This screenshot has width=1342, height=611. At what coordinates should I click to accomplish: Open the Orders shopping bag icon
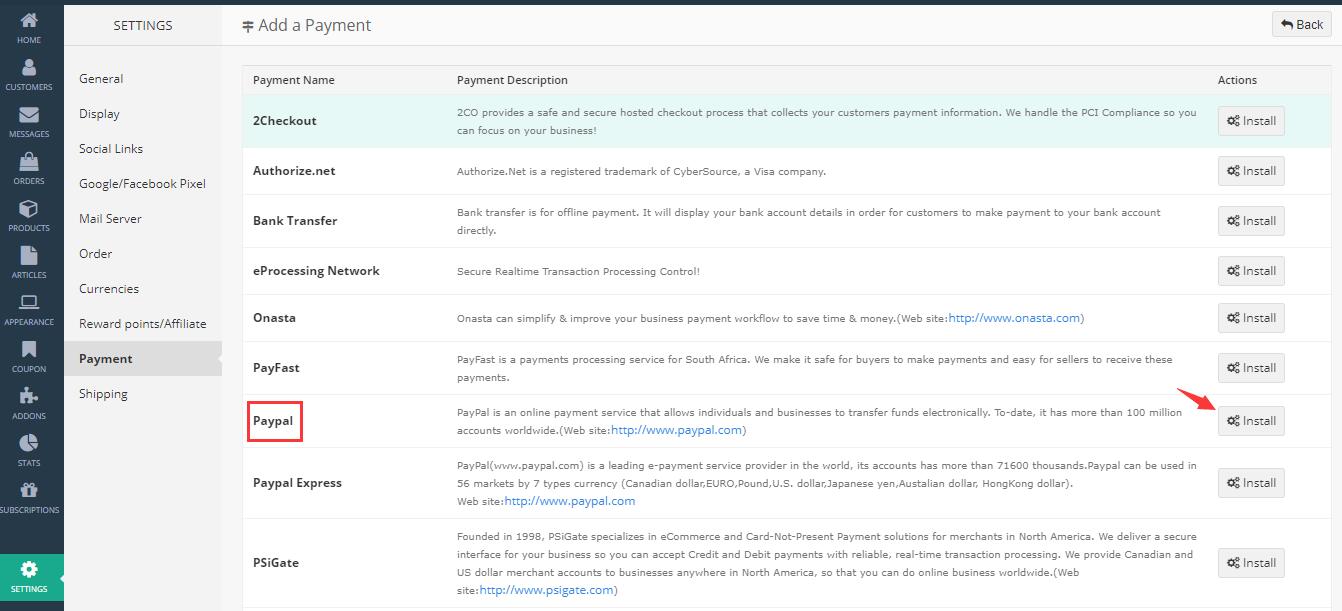click(29, 163)
